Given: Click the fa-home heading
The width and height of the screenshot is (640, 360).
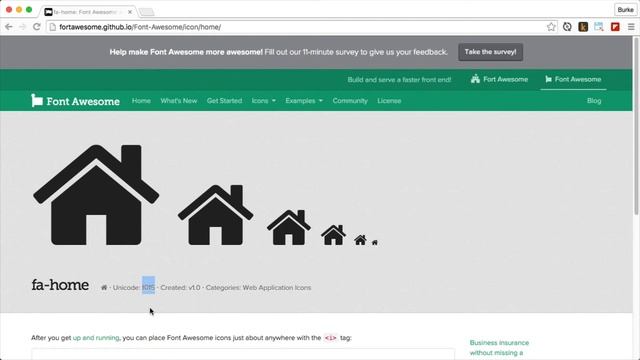Looking at the screenshot, I should [60, 285].
